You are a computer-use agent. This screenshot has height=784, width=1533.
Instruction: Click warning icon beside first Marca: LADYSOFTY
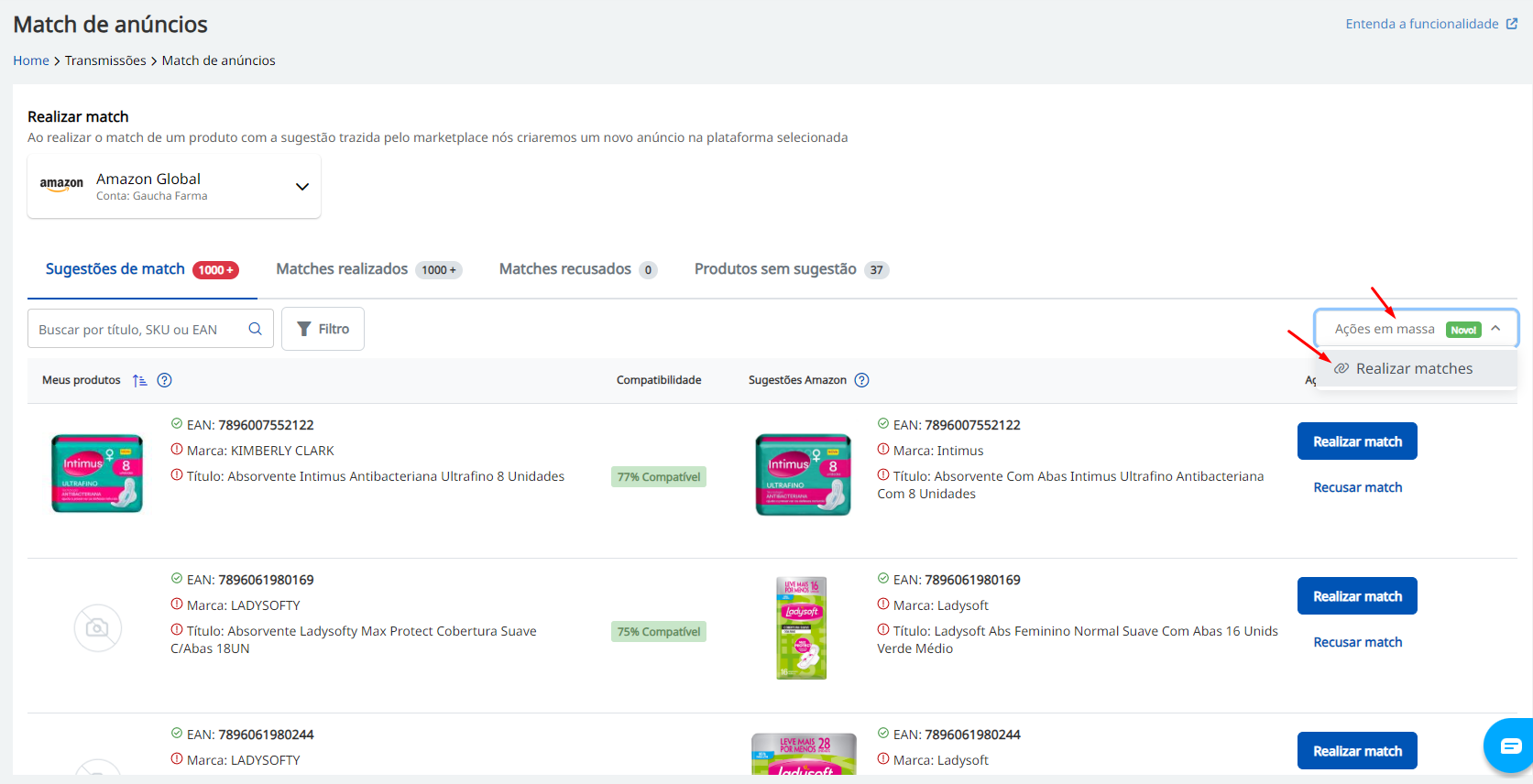click(x=177, y=604)
